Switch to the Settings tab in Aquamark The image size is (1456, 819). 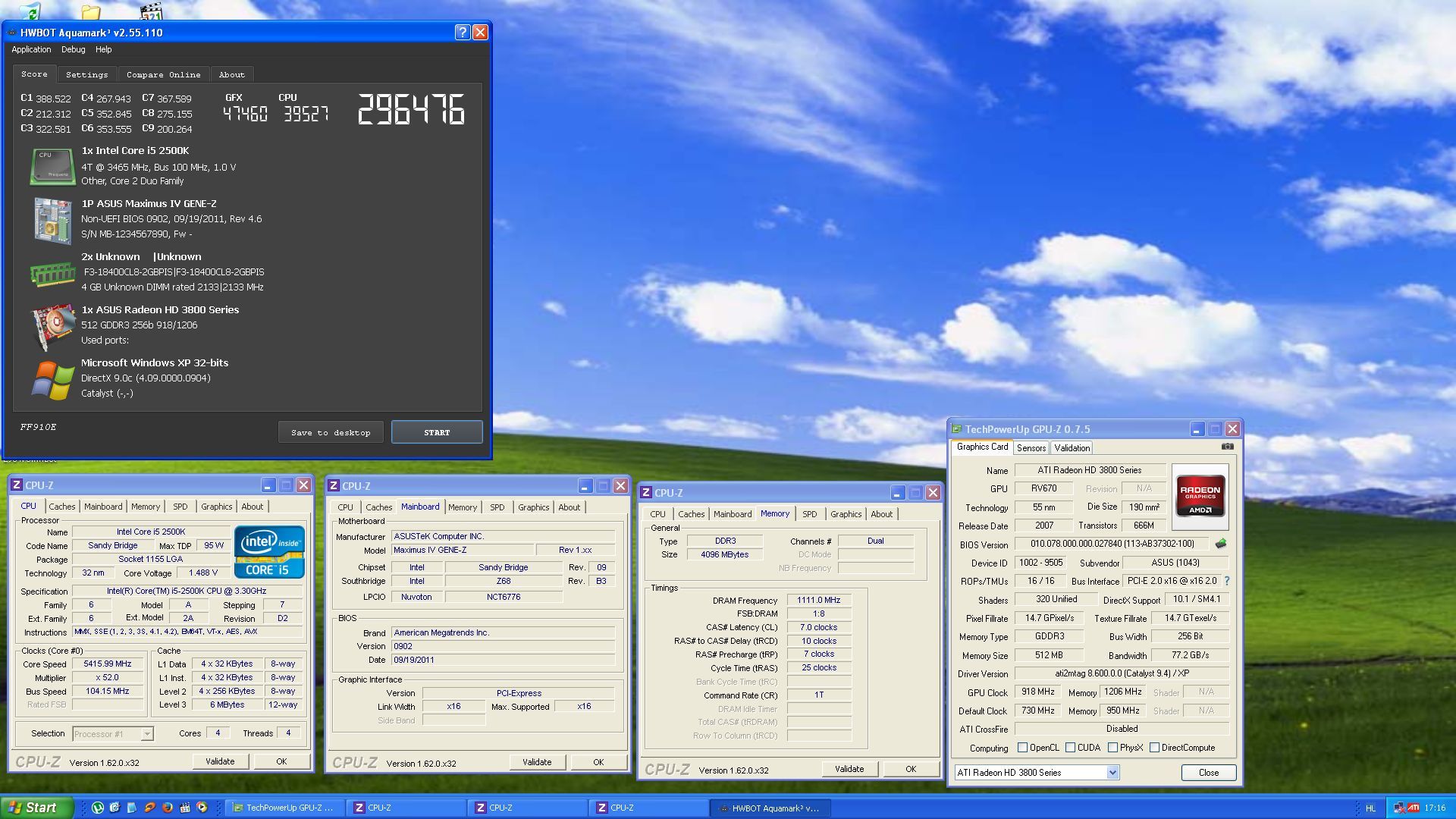click(x=86, y=74)
